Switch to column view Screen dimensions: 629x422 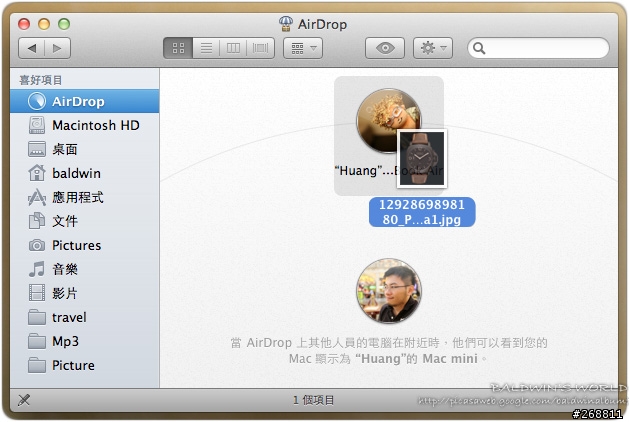click(233, 49)
